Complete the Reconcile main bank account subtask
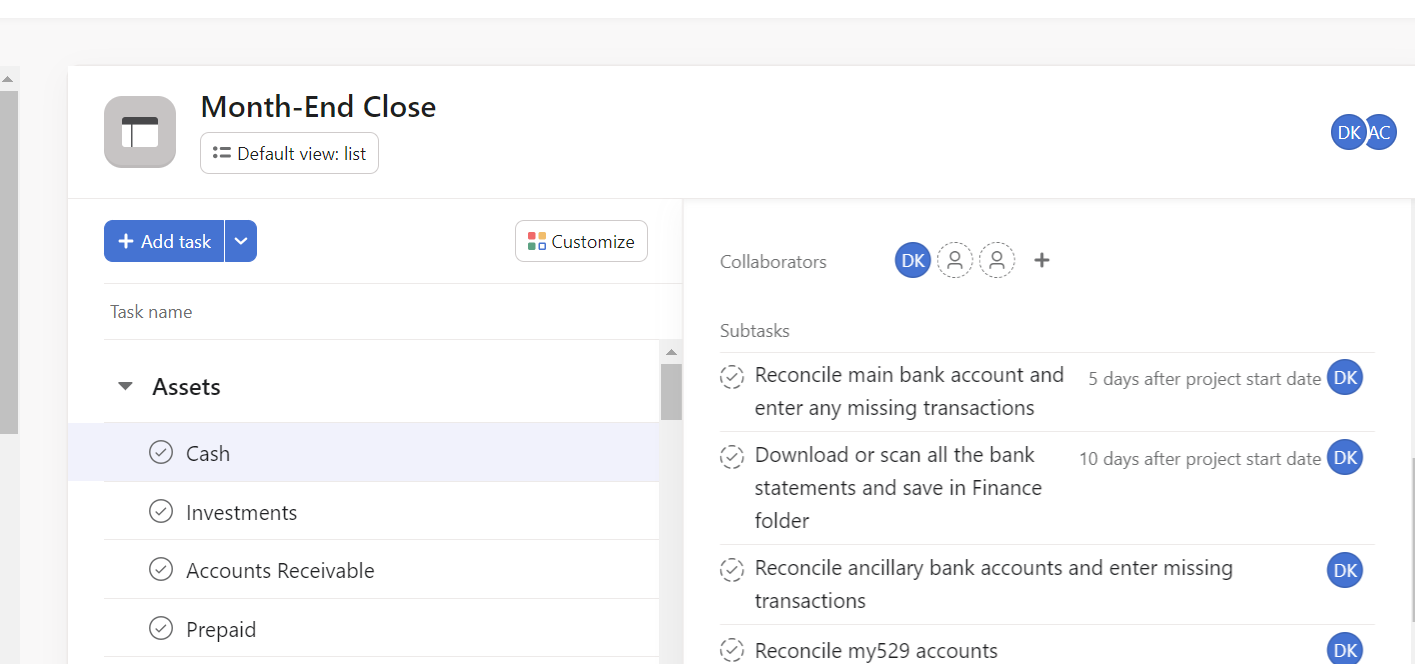1415x664 pixels. [732, 377]
